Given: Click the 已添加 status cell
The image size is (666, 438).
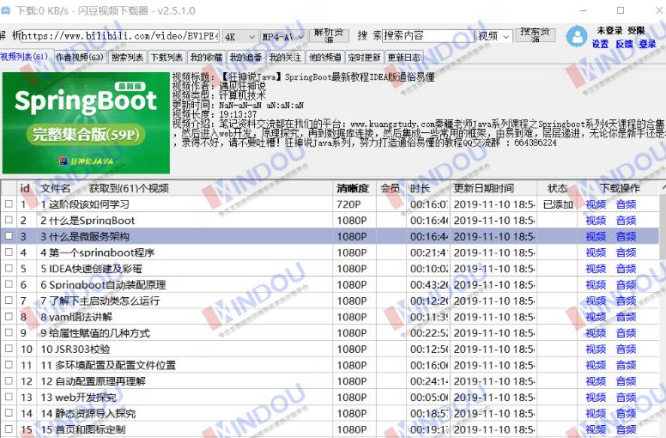Looking at the screenshot, I should (x=558, y=204).
